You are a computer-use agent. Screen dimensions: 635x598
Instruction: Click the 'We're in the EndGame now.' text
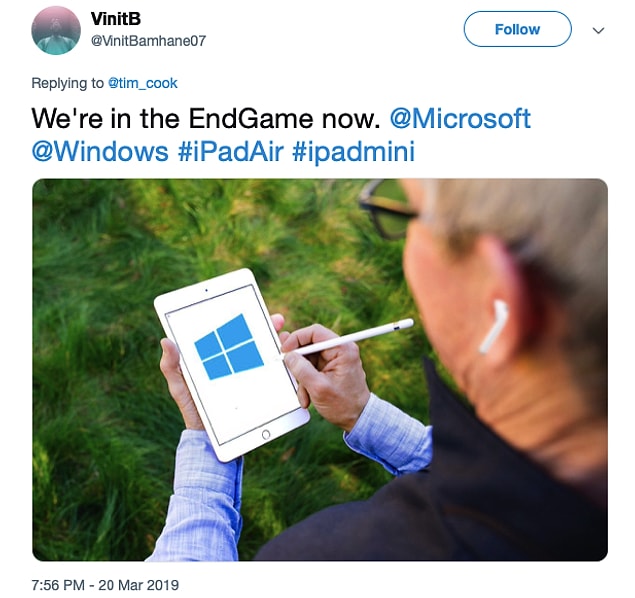(x=206, y=119)
